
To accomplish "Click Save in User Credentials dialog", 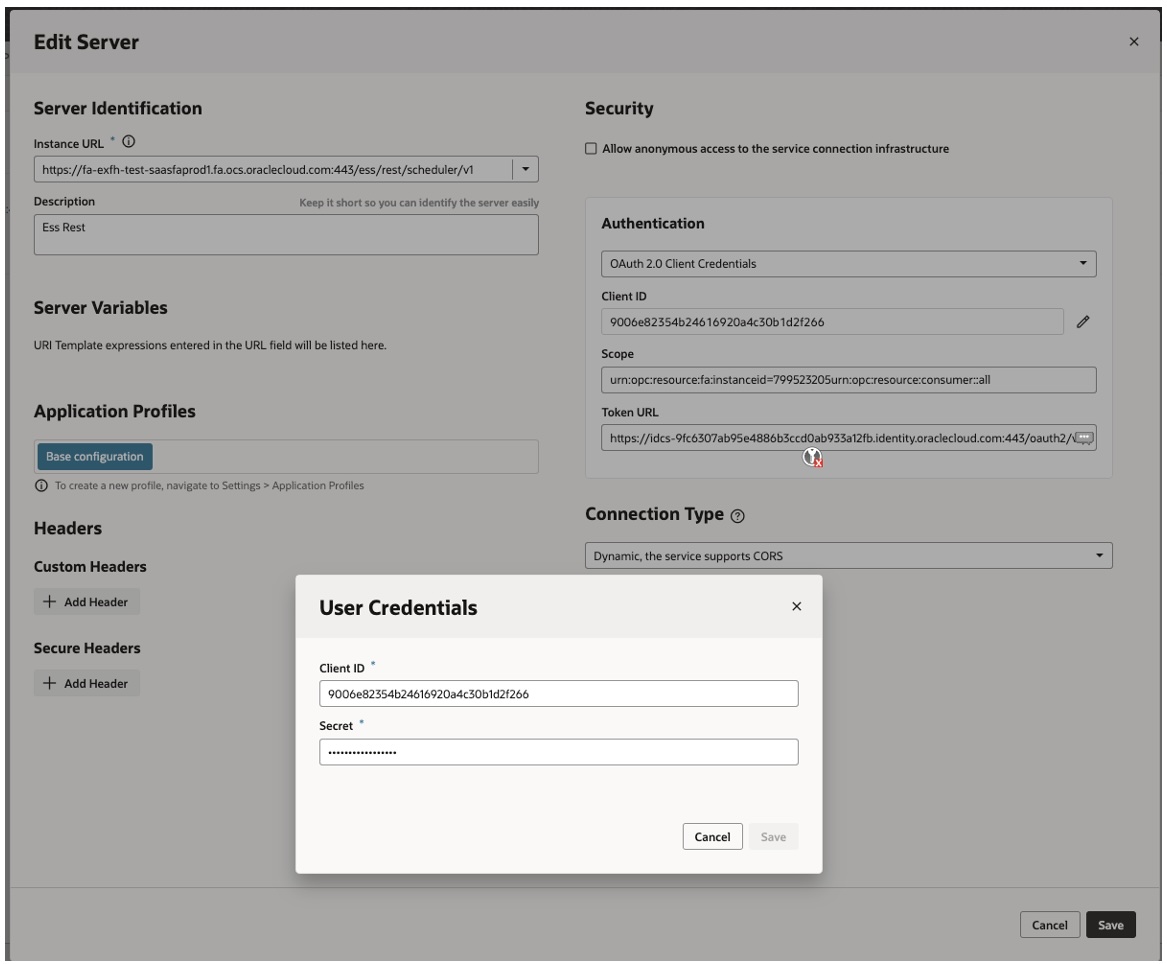I will pyautogui.click(x=773, y=837).
